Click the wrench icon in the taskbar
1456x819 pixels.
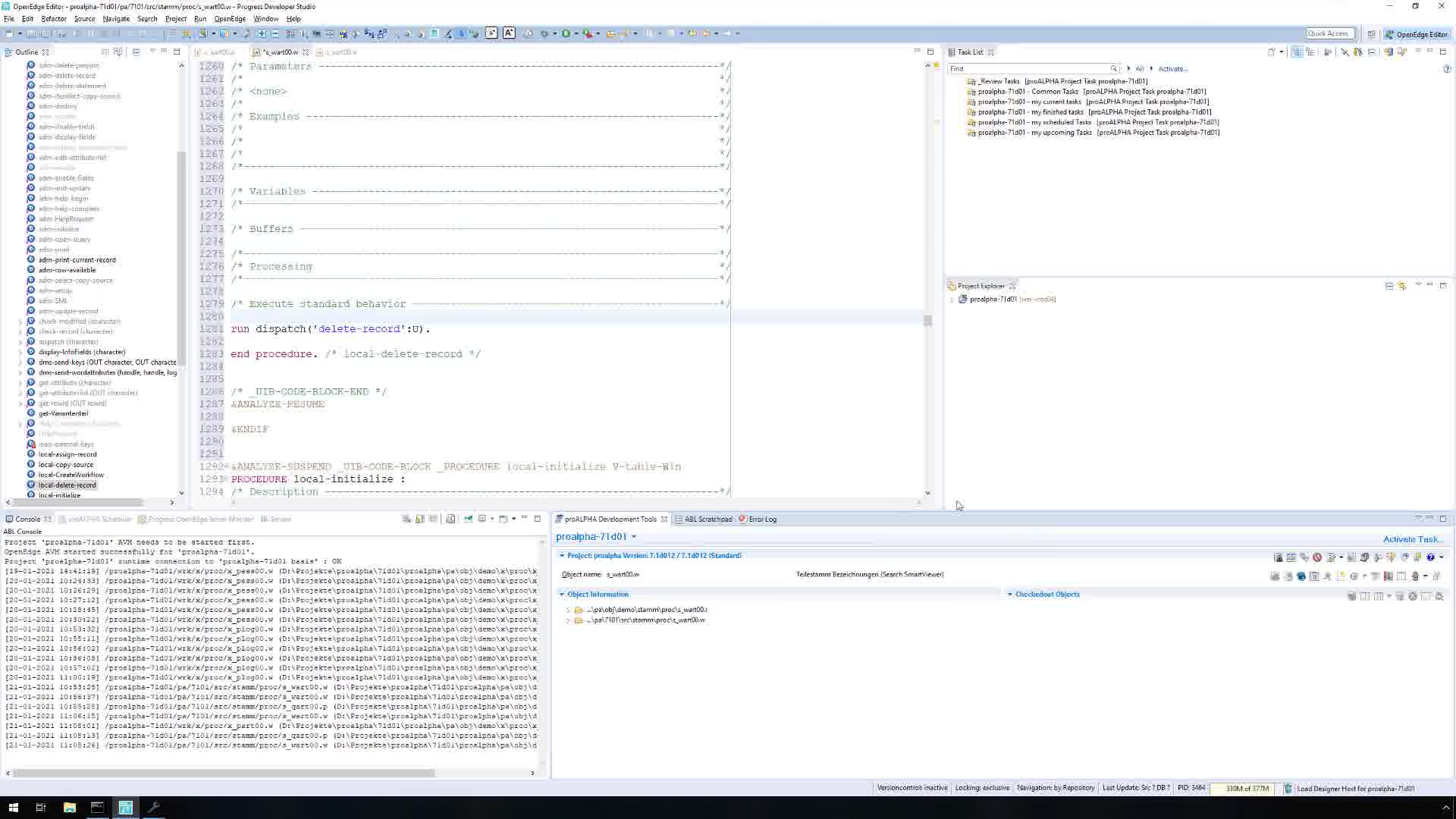pos(153,808)
